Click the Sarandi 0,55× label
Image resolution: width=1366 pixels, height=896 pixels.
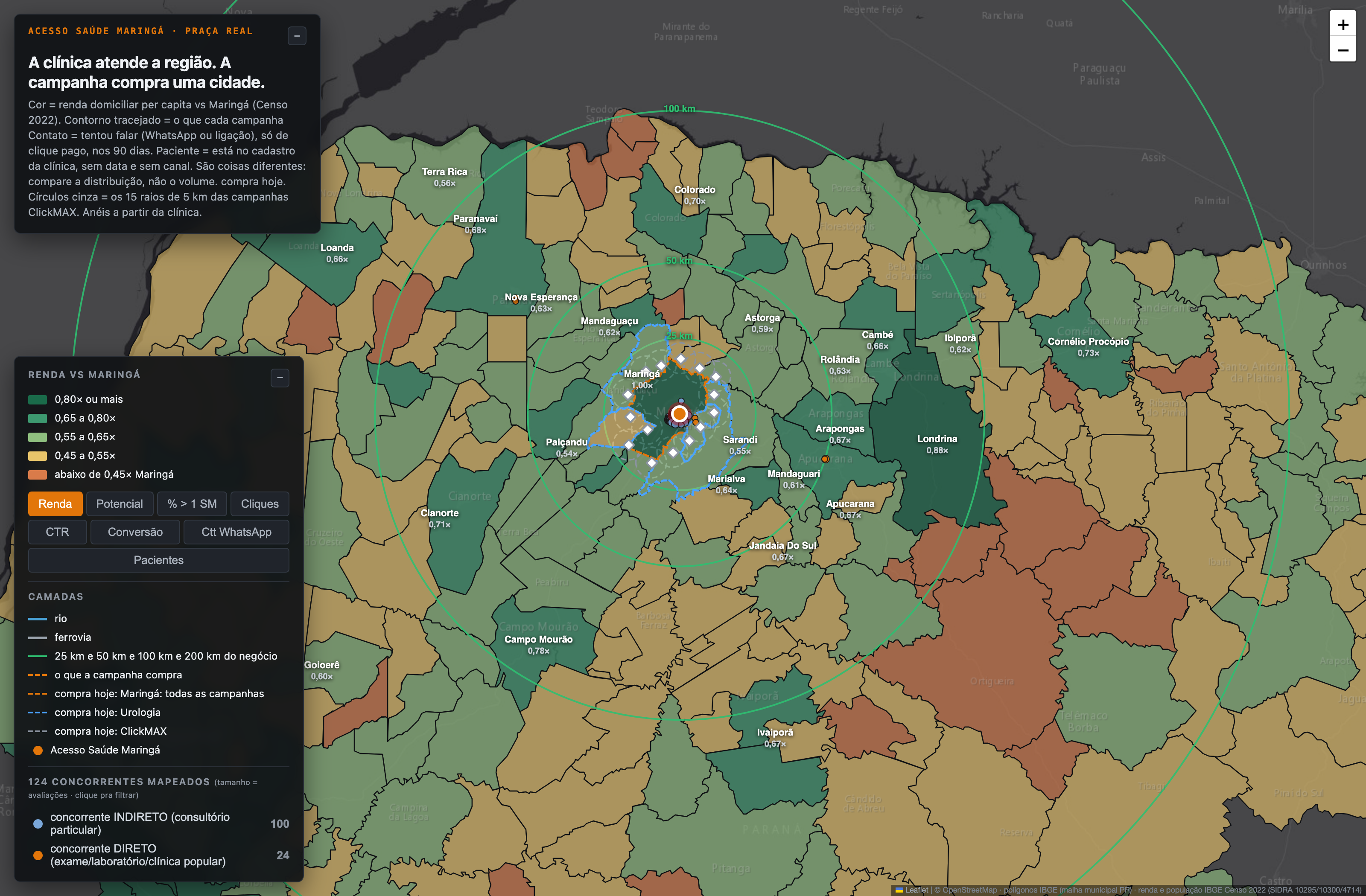740,445
